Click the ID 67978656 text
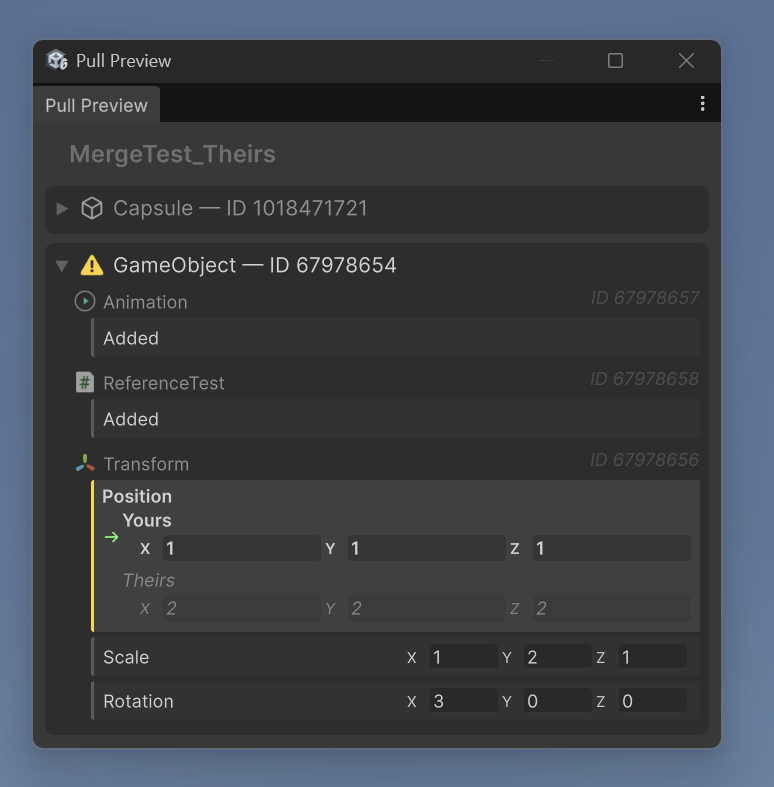This screenshot has height=787, width=774. [x=644, y=460]
